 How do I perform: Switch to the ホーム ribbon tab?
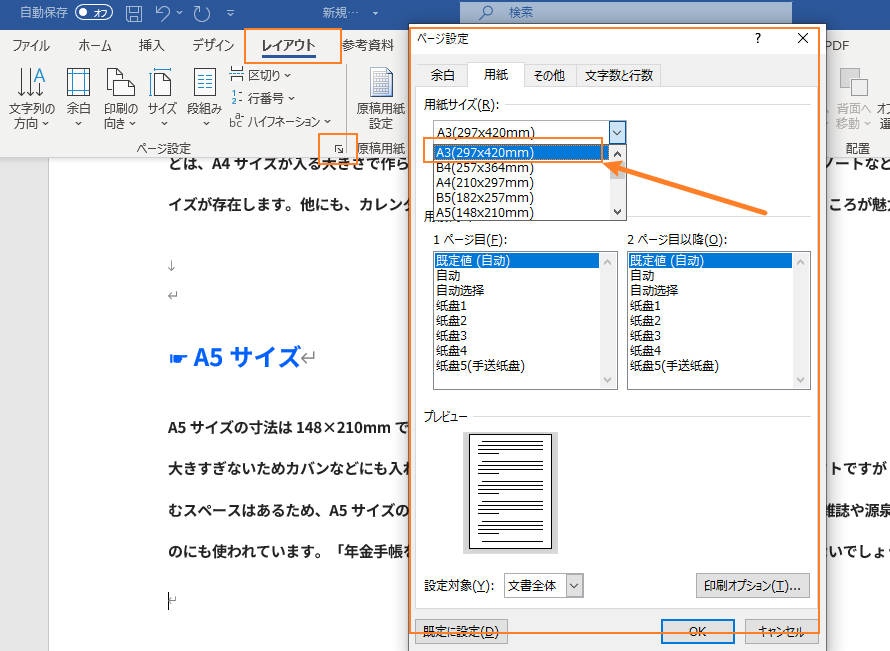94,45
